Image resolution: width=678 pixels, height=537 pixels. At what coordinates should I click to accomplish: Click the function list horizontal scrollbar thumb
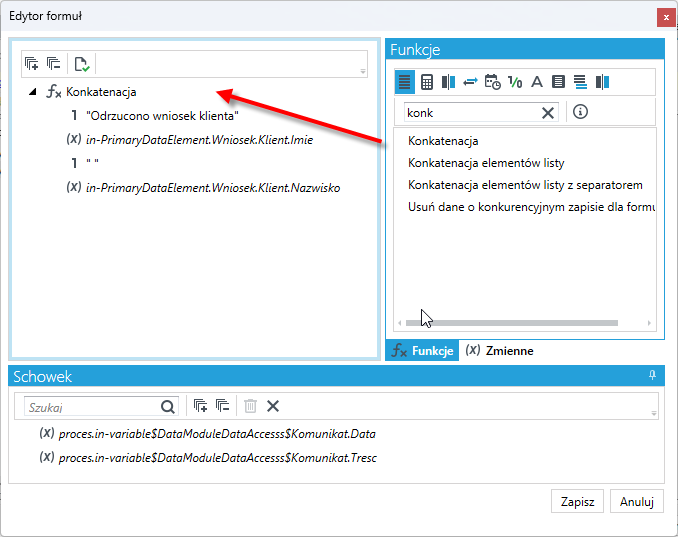[x=512, y=323]
